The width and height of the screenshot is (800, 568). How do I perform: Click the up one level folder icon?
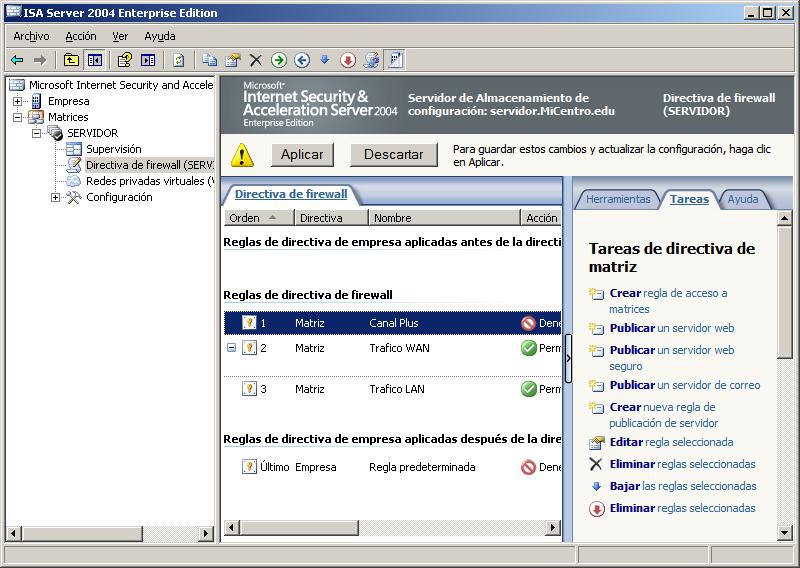click(71, 60)
